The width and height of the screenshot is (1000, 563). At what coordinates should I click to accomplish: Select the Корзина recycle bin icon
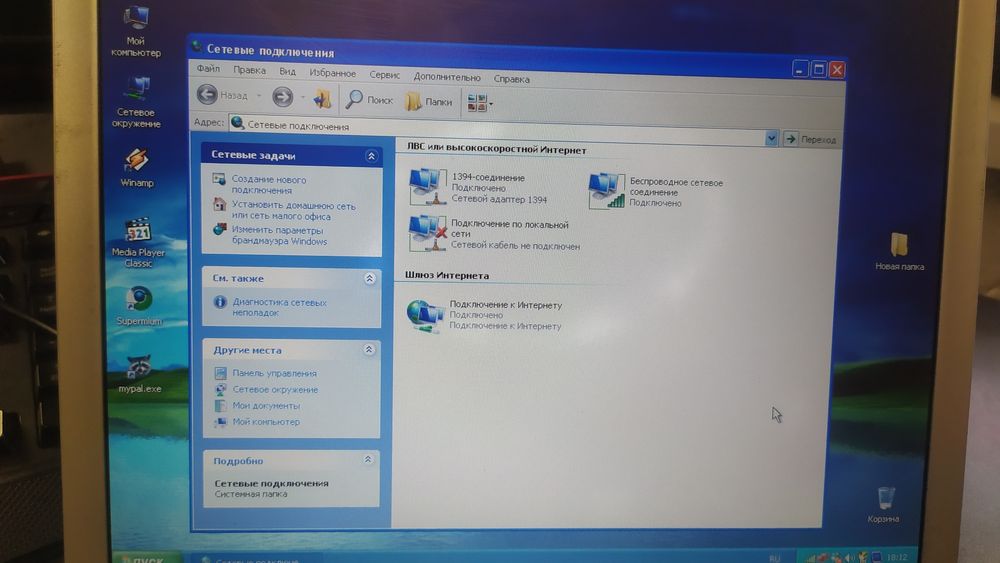884,505
